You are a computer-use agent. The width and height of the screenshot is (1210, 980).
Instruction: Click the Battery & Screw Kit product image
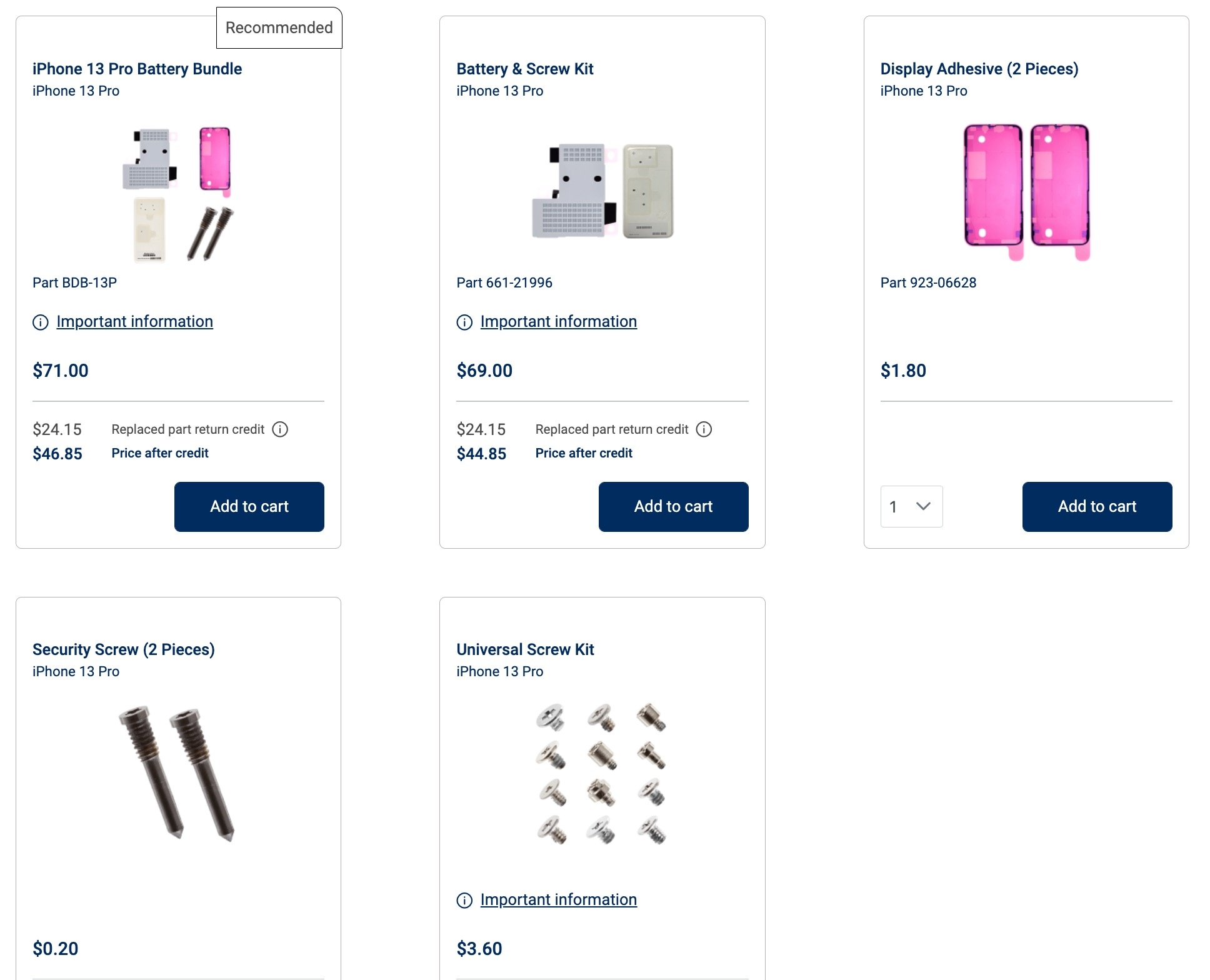point(602,191)
